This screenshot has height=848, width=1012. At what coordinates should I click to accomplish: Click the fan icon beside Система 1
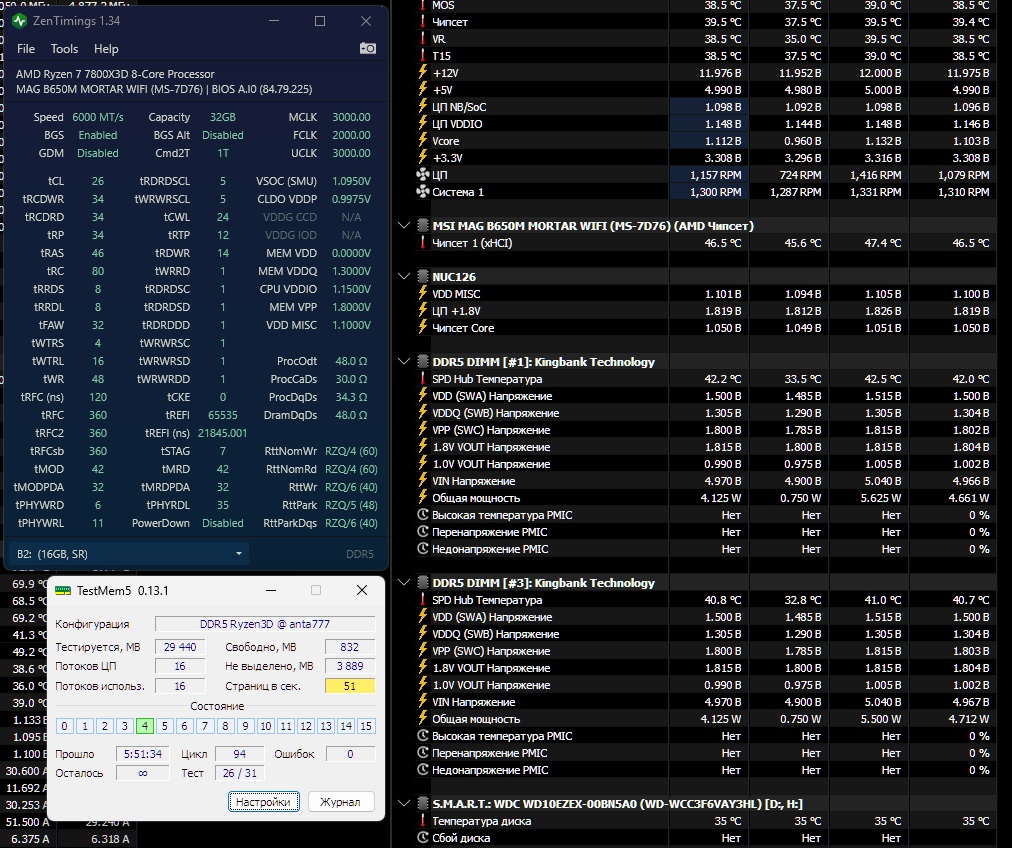(423, 191)
